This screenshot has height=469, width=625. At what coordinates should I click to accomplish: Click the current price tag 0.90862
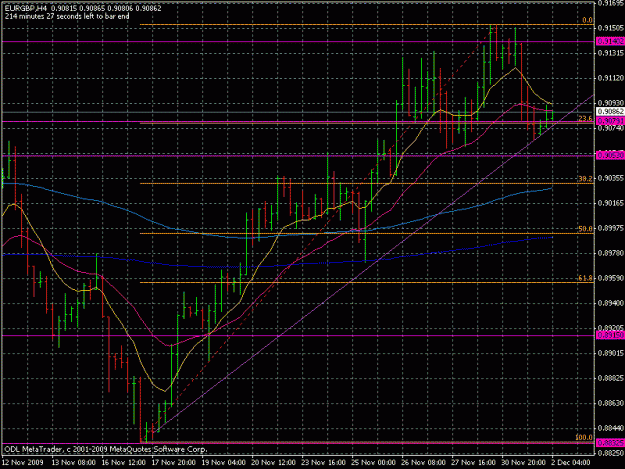coord(610,112)
